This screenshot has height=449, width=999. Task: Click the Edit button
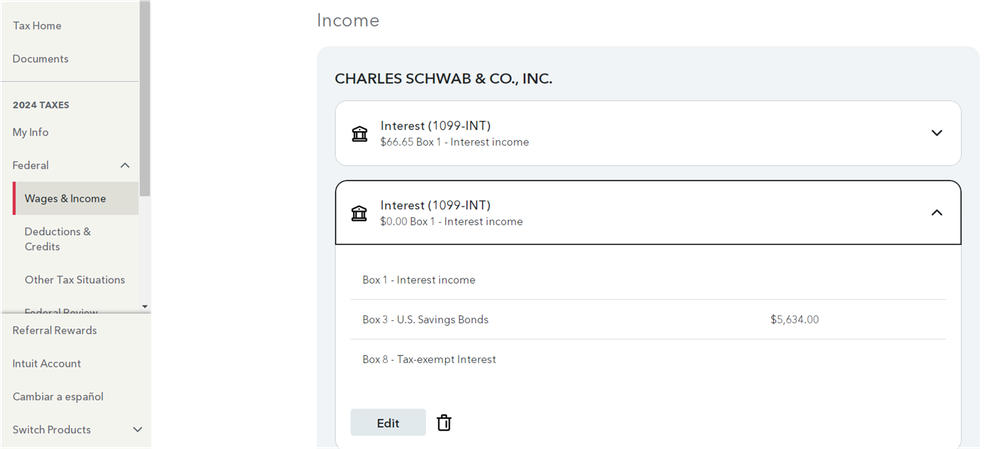(x=388, y=423)
